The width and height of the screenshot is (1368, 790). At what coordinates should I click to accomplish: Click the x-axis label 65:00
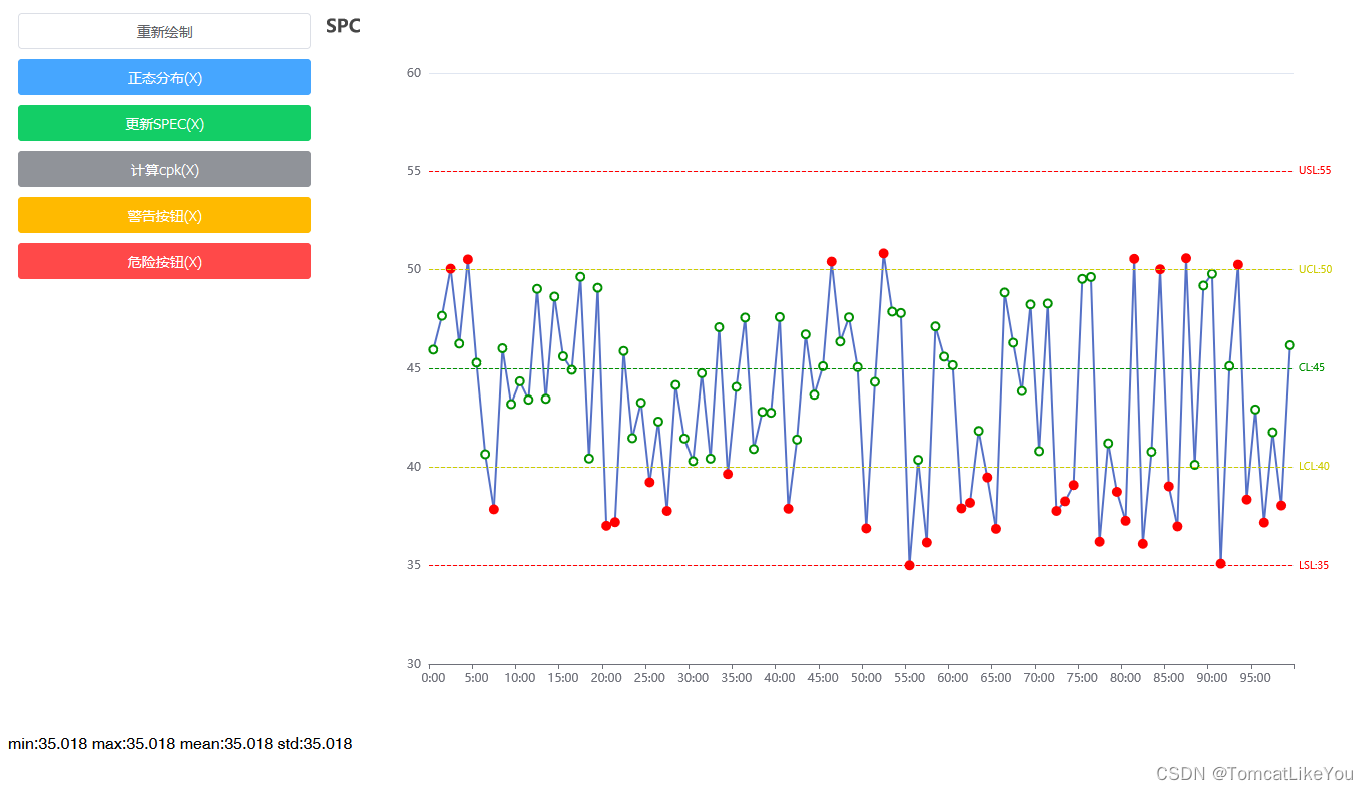coord(996,678)
